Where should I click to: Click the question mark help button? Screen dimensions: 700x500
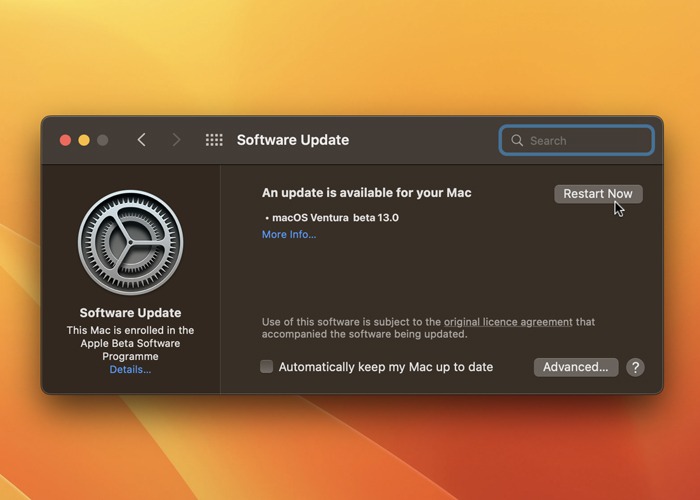(x=635, y=367)
